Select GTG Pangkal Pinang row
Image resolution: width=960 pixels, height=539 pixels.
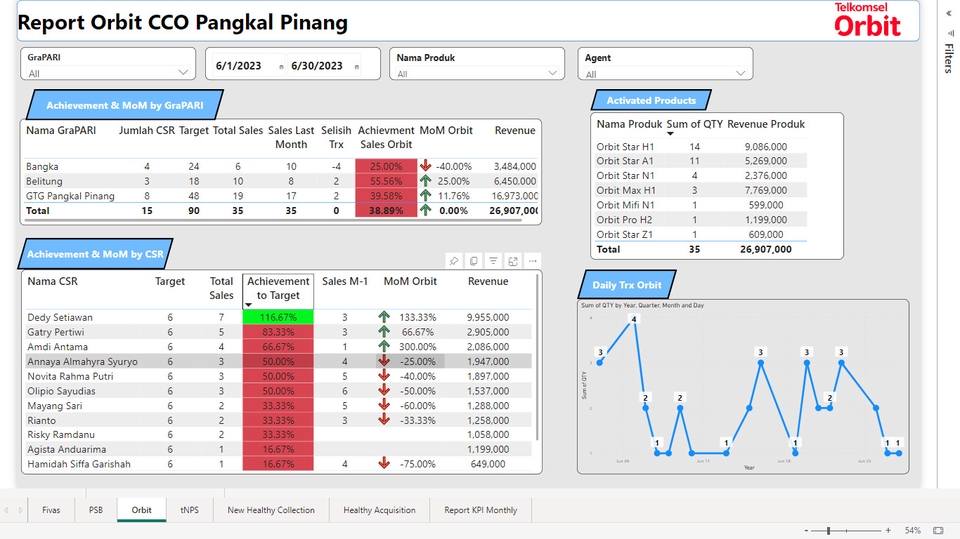pyautogui.click(x=282, y=196)
